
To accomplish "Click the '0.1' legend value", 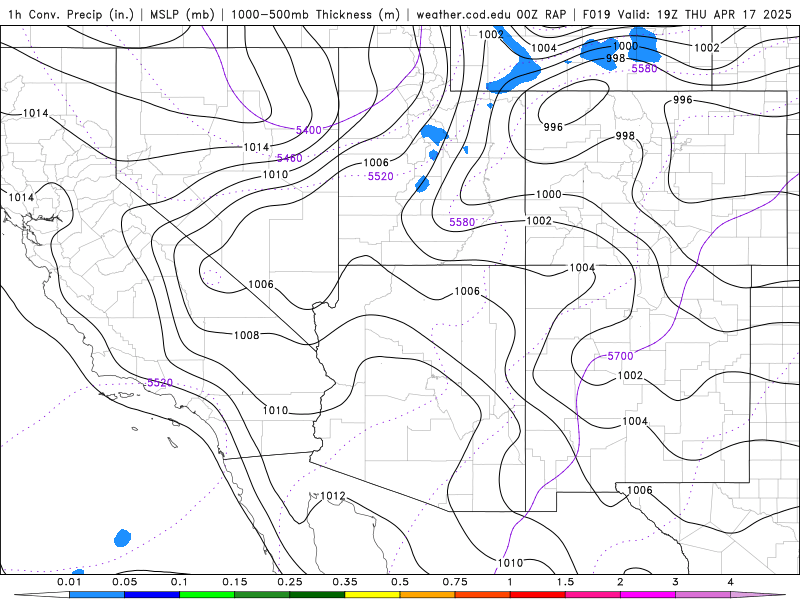I will 179,582.
